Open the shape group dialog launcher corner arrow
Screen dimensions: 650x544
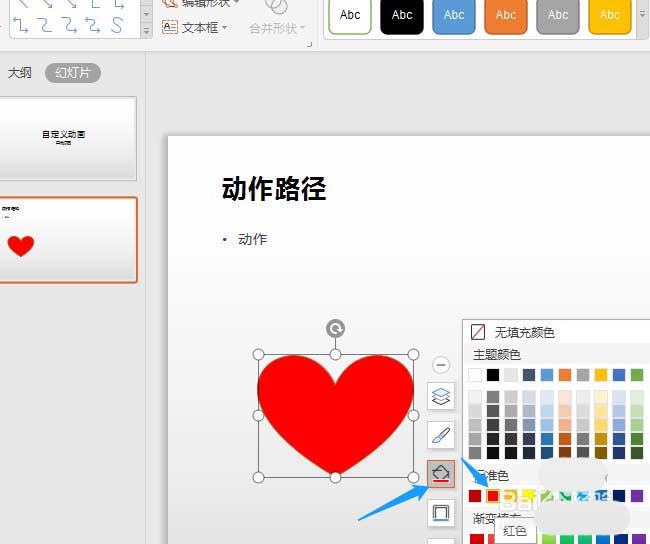click(x=309, y=44)
